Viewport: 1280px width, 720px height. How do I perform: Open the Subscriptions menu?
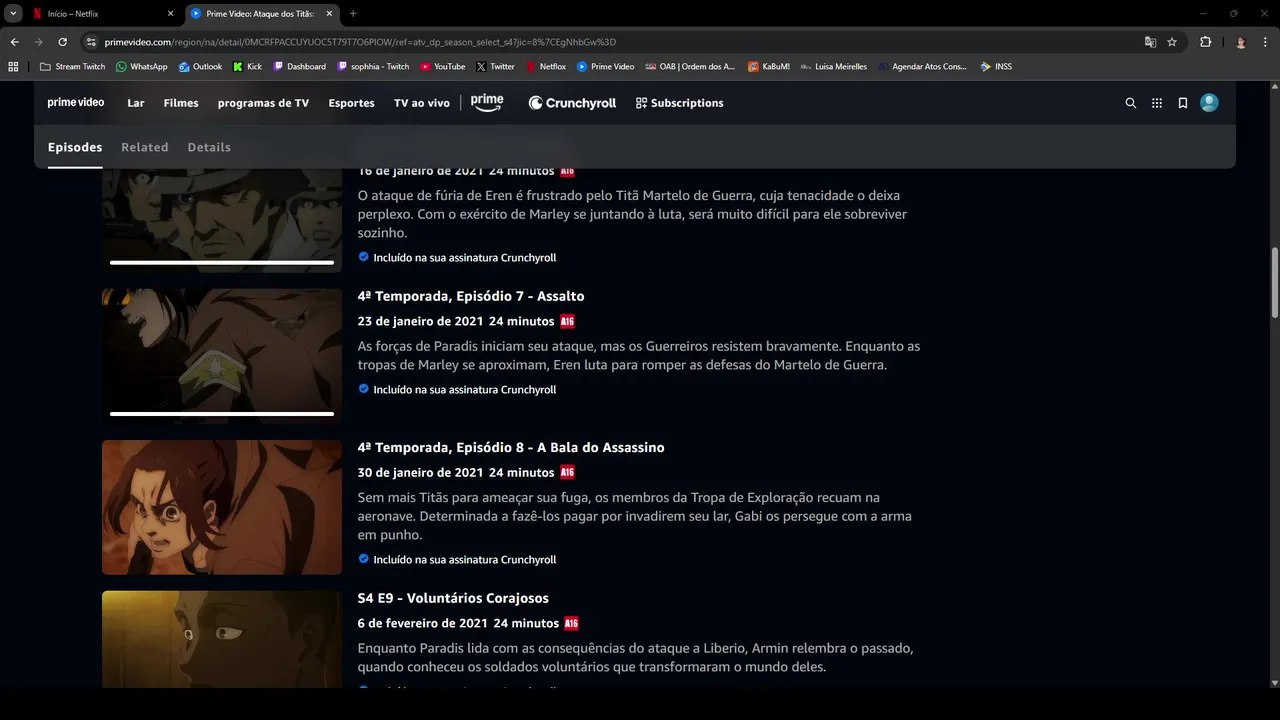(679, 103)
